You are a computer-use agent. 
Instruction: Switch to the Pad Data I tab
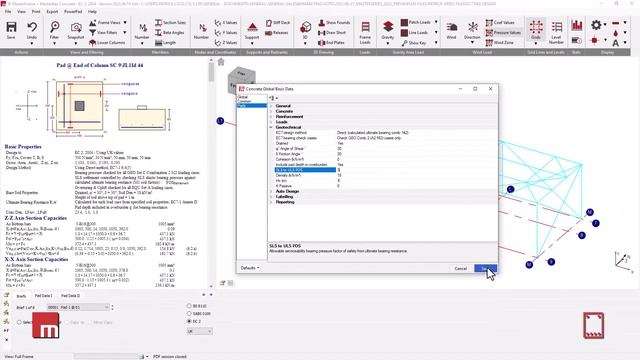tap(43, 296)
